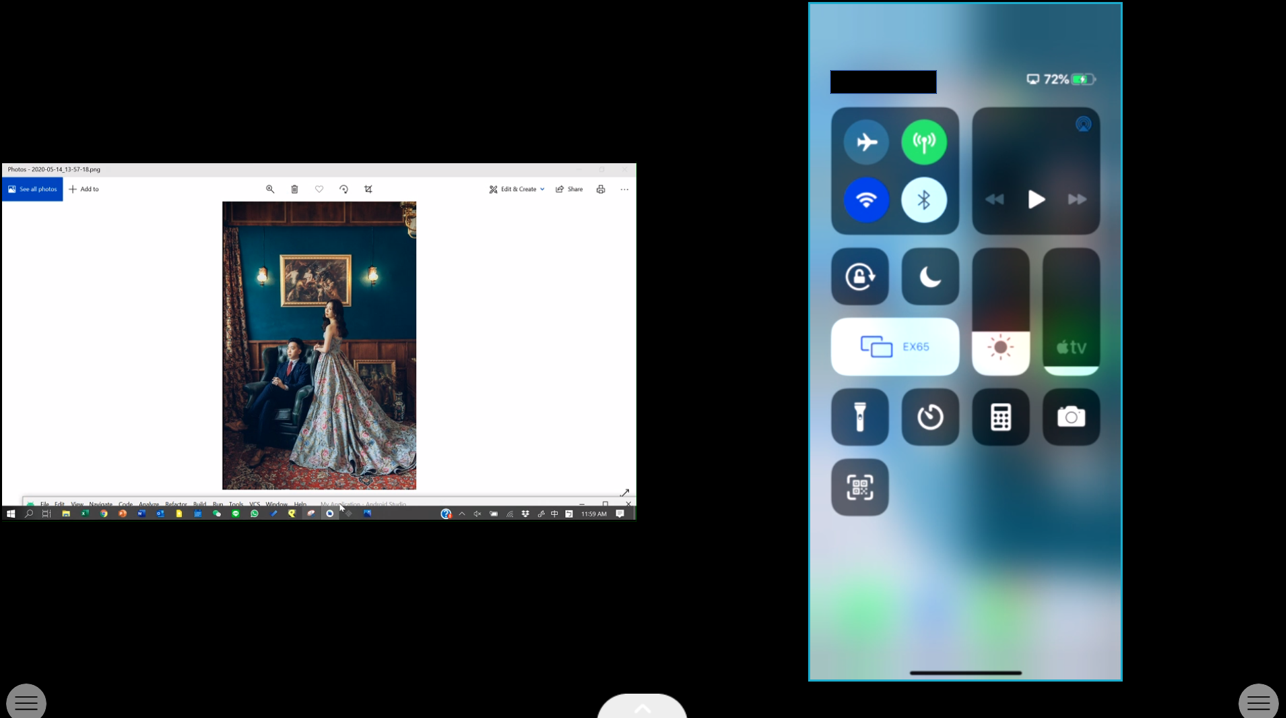
Task: Click the Share button in Photos
Action: (x=569, y=189)
